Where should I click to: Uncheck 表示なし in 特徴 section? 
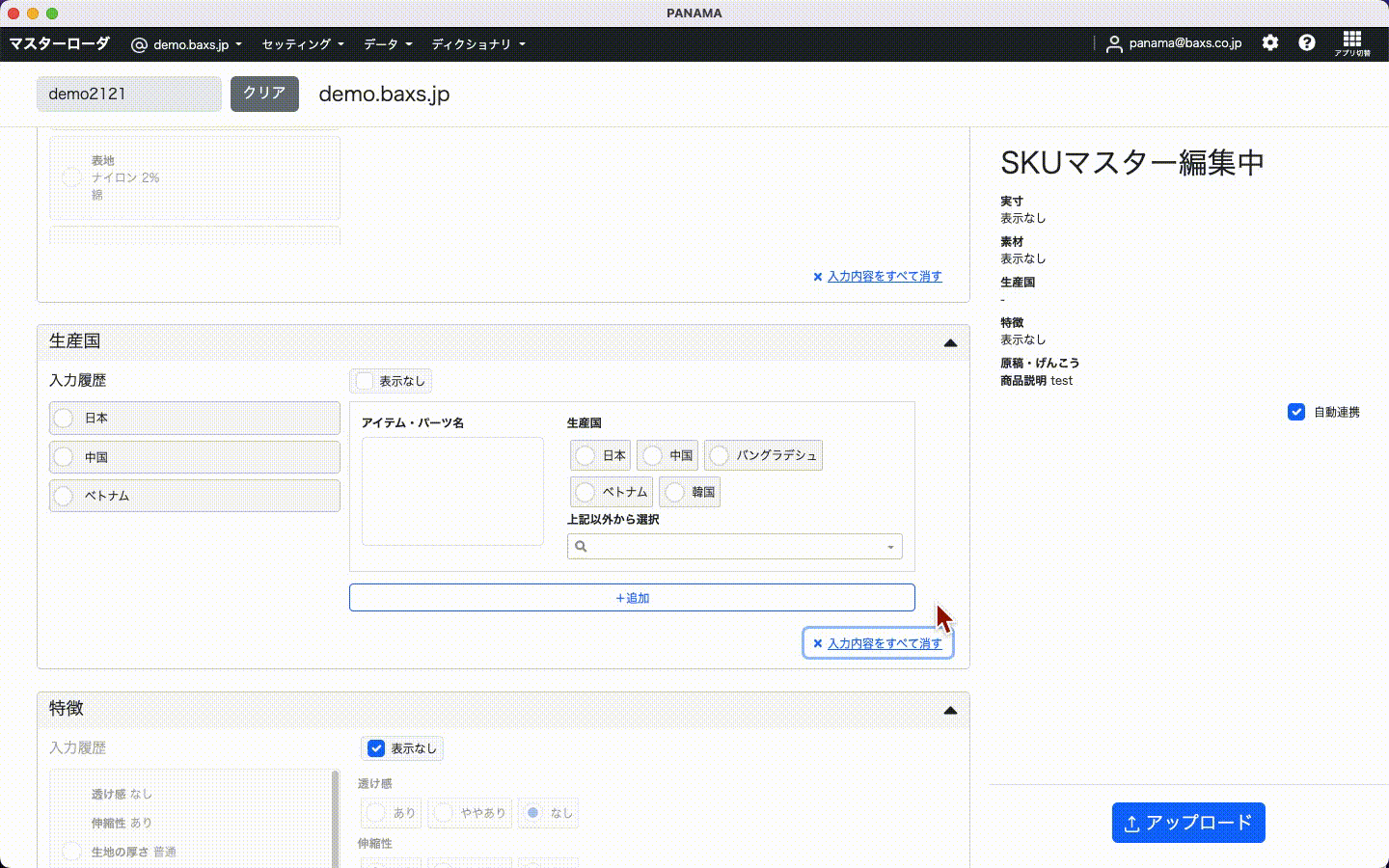tap(376, 748)
